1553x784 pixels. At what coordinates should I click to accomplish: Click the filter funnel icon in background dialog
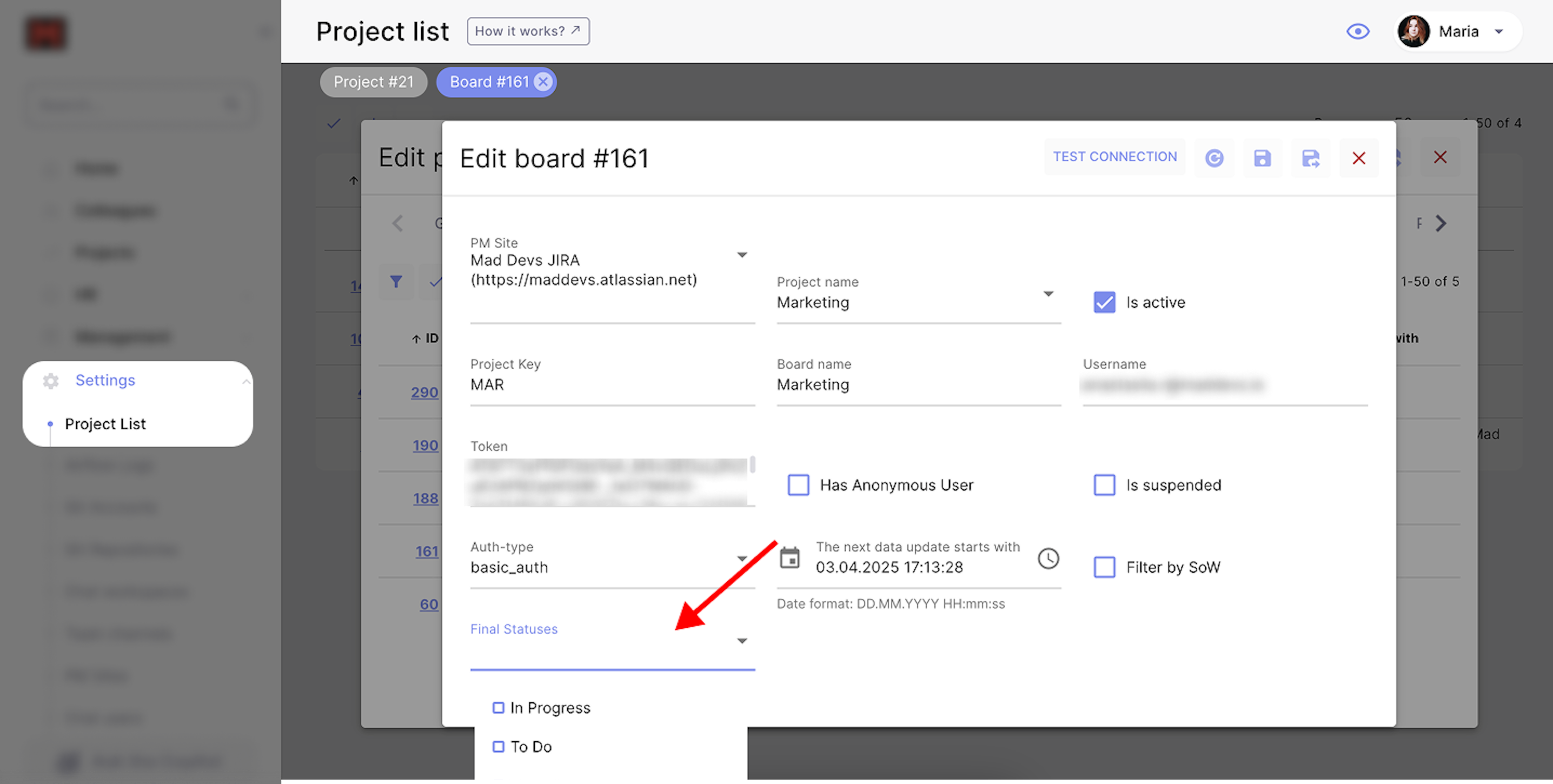click(395, 281)
